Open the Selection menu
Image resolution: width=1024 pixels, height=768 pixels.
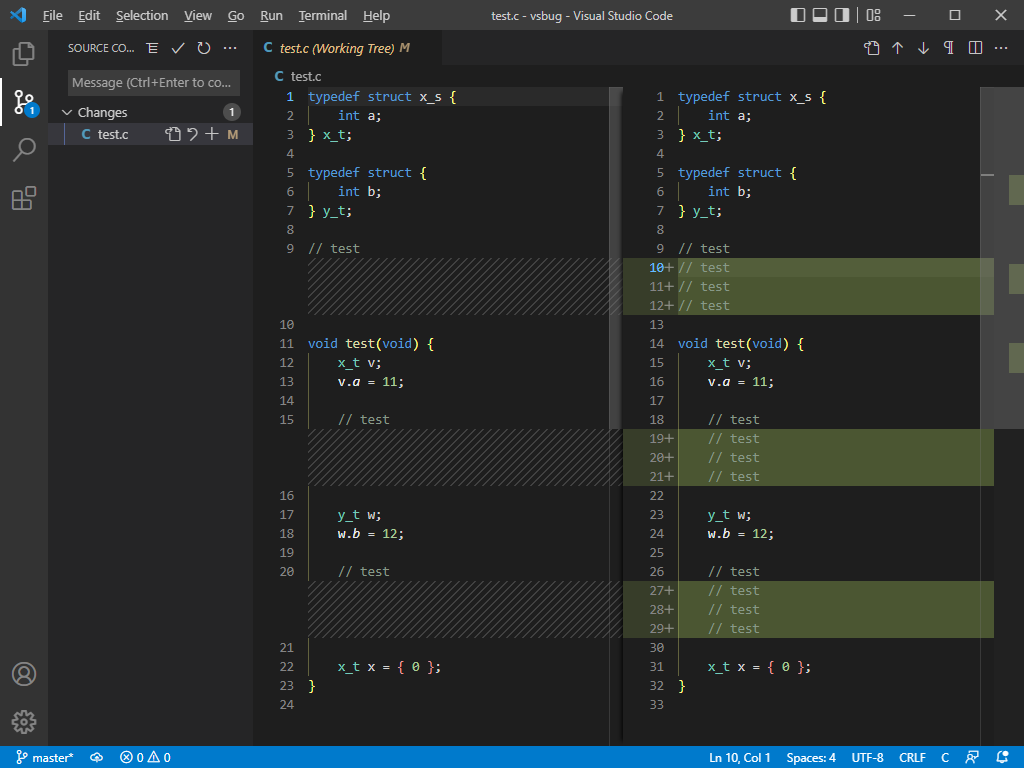coord(142,16)
